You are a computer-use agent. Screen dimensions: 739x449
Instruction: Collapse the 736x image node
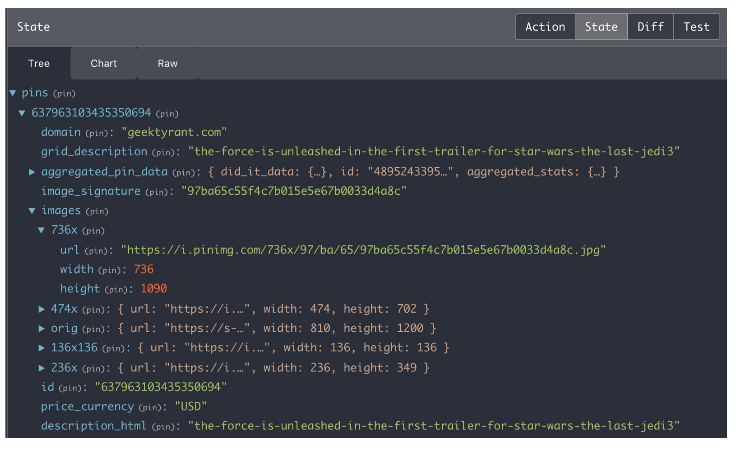[x=42, y=230]
